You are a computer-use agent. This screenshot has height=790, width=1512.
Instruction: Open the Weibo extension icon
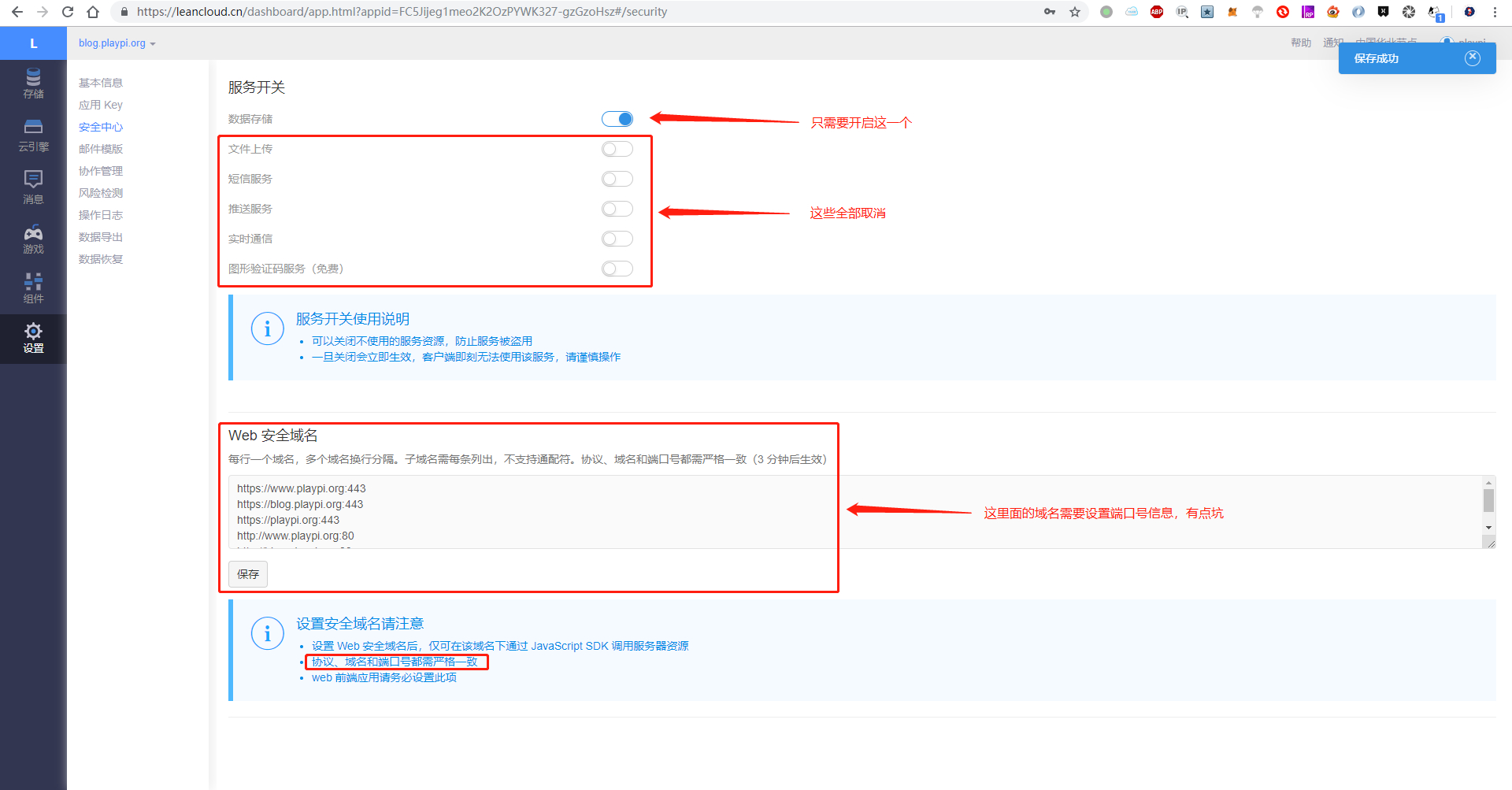tap(1333, 12)
